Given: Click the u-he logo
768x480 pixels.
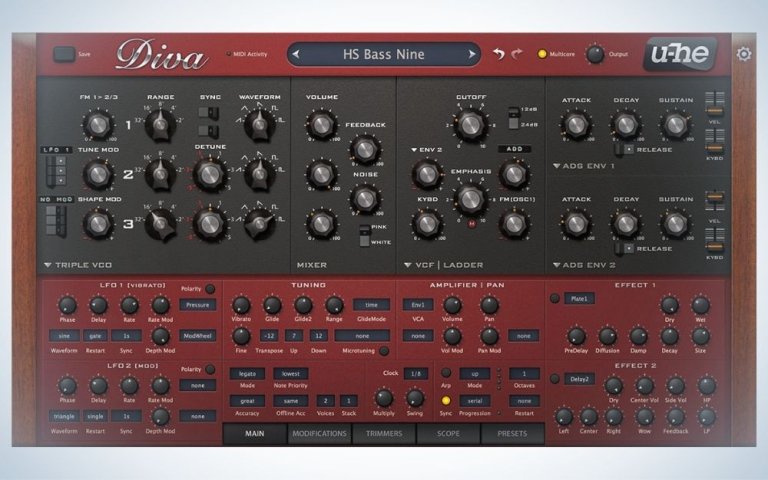Looking at the screenshot, I should tap(679, 53).
